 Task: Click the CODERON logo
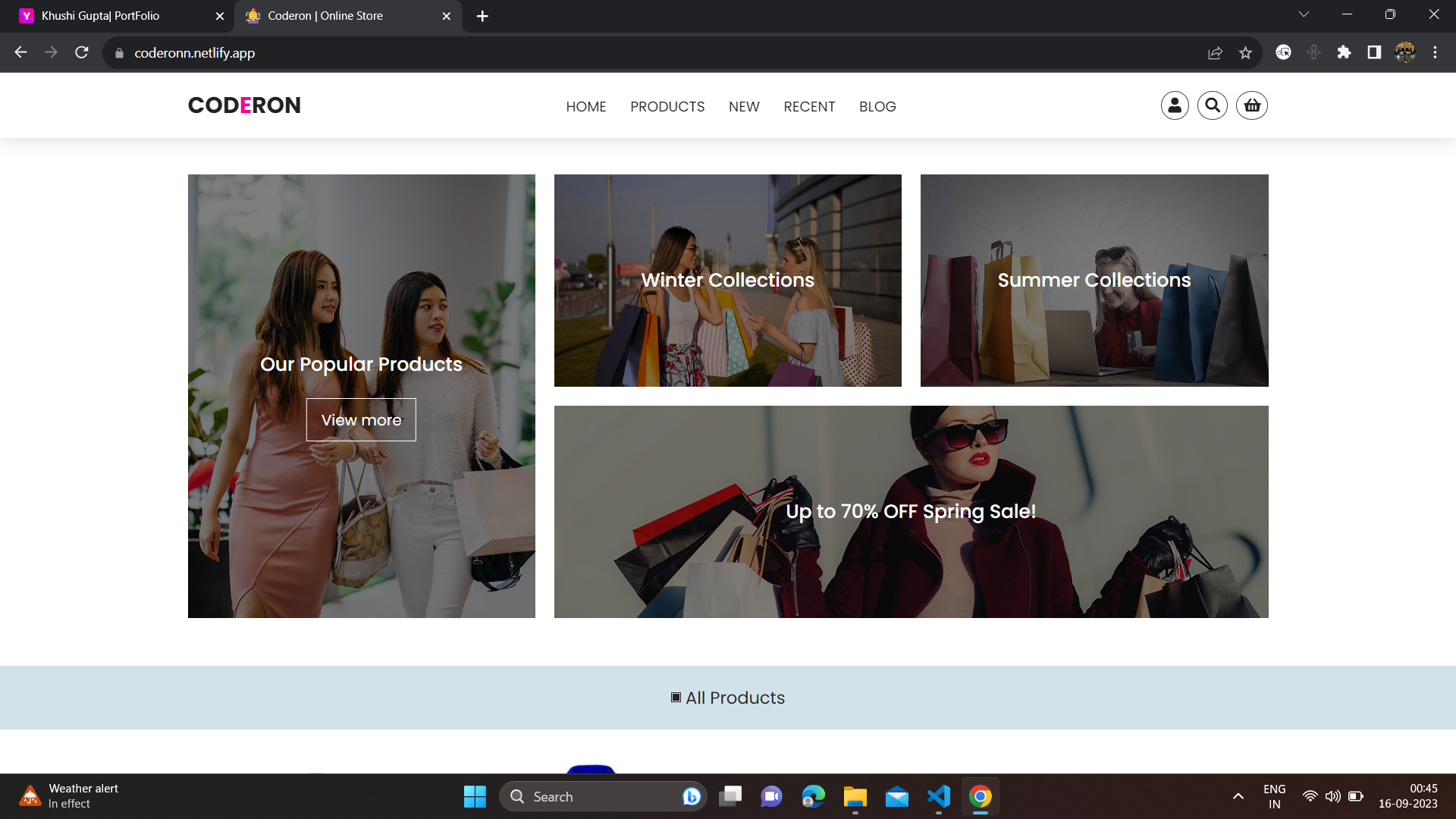pos(244,105)
